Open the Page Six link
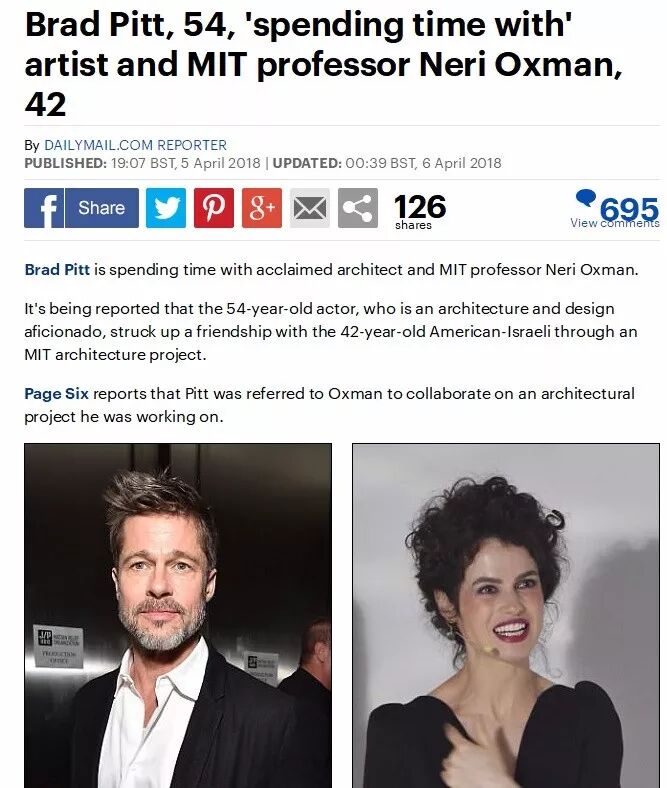The height and width of the screenshot is (788, 667). click(56, 393)
